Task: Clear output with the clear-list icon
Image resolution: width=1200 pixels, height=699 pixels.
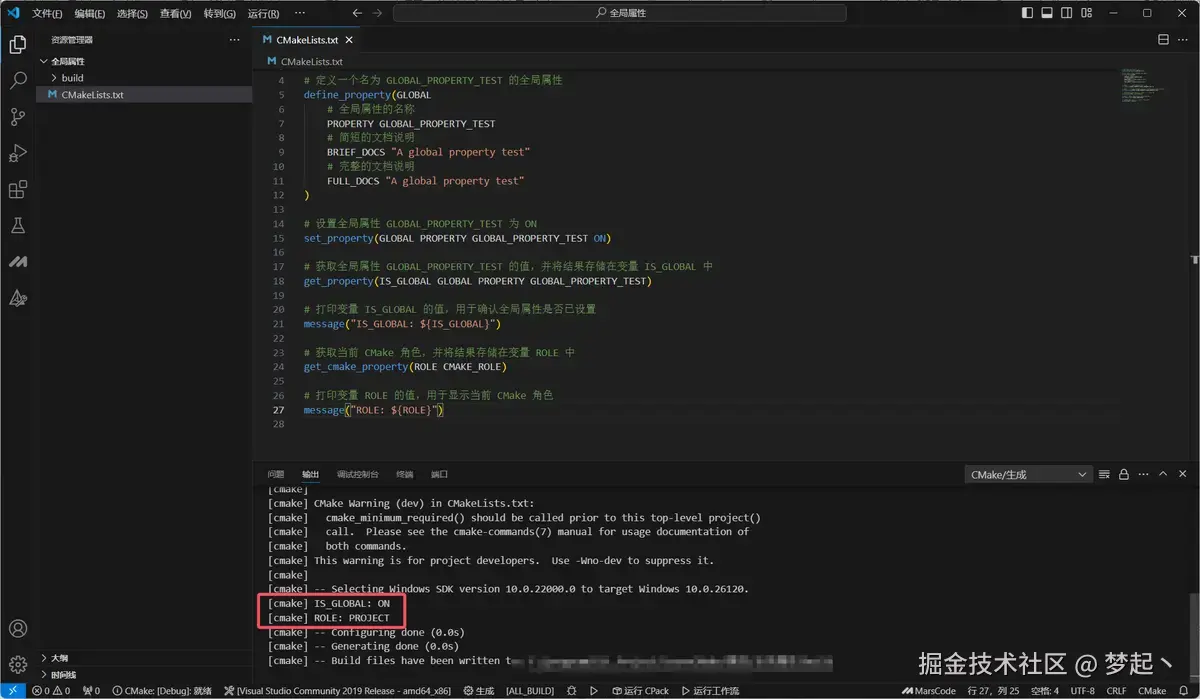Action: tap(1104, 474)
